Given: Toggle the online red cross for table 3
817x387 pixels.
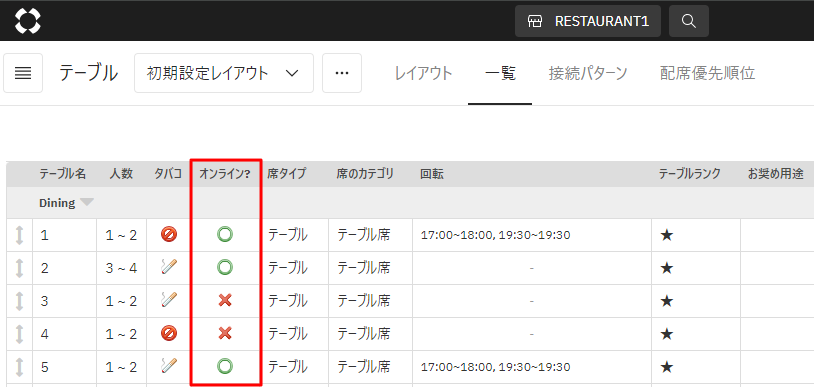Looking at the screenshot, I should coord(225,300).
